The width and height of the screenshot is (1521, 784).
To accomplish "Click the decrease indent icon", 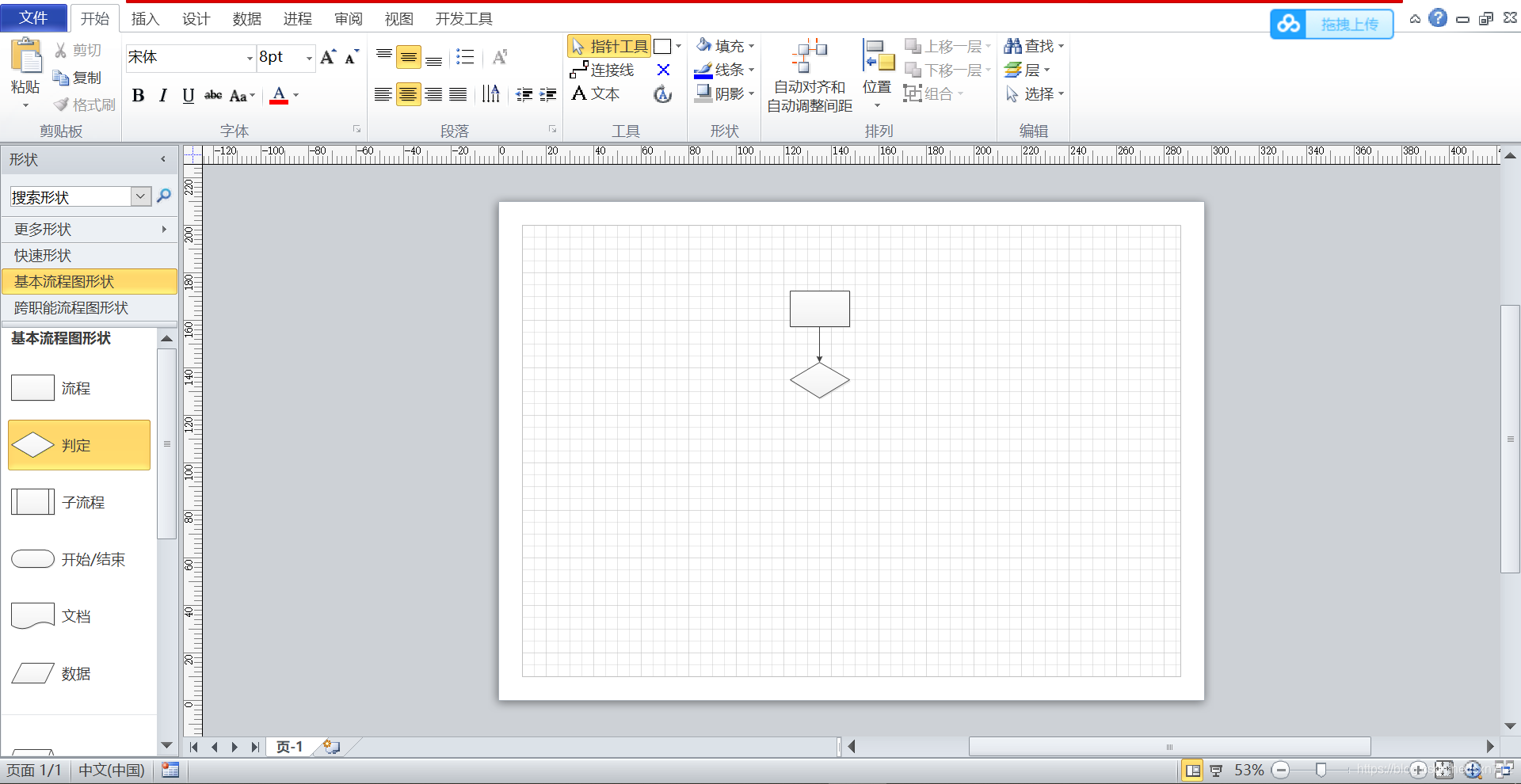I will [524, 95].
